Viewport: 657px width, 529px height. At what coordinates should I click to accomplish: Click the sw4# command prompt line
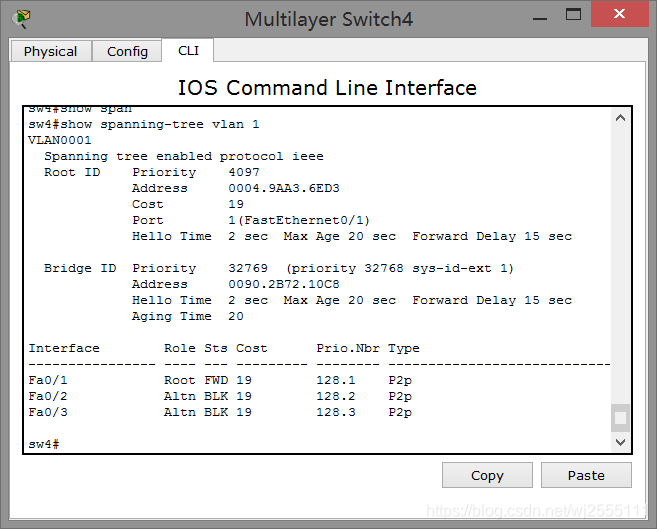coord(44,444)
